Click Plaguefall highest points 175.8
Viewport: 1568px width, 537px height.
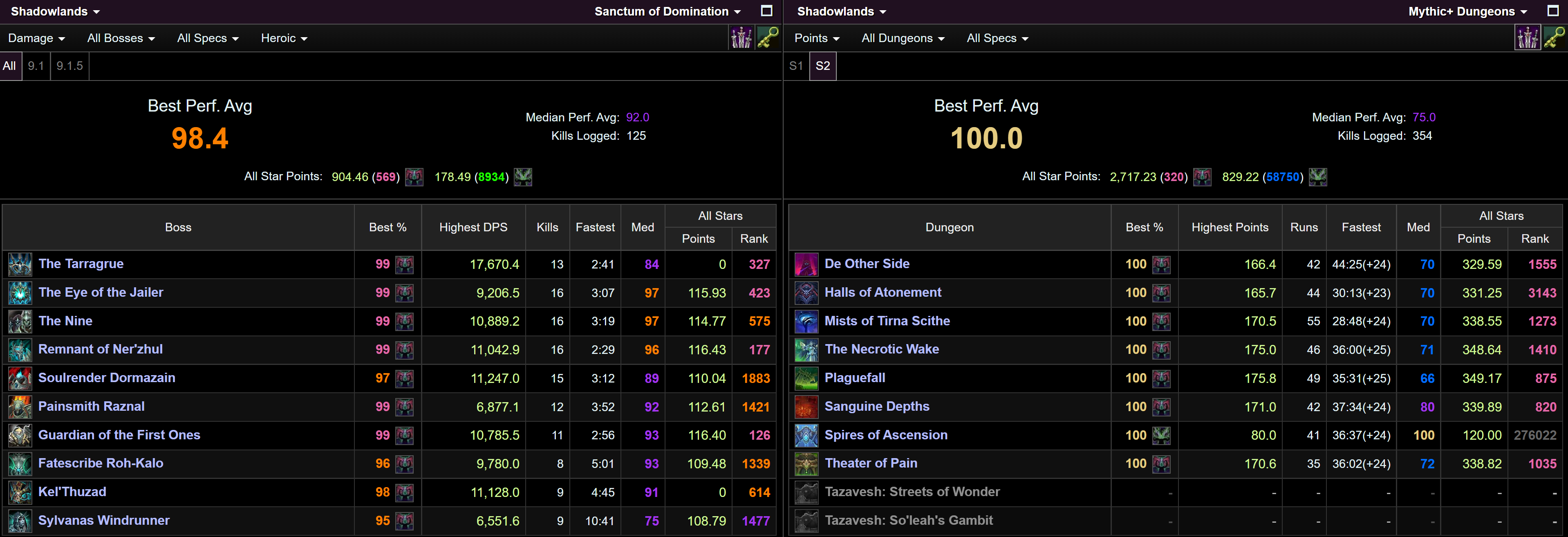pos(1261,379)
